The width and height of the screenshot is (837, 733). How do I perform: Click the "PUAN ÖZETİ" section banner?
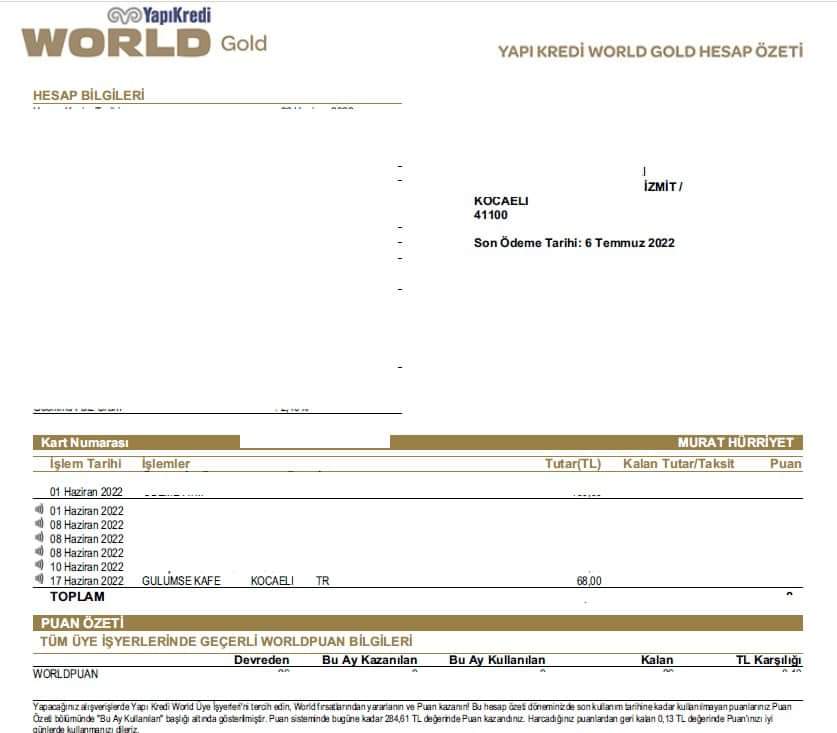click(417, 623)
